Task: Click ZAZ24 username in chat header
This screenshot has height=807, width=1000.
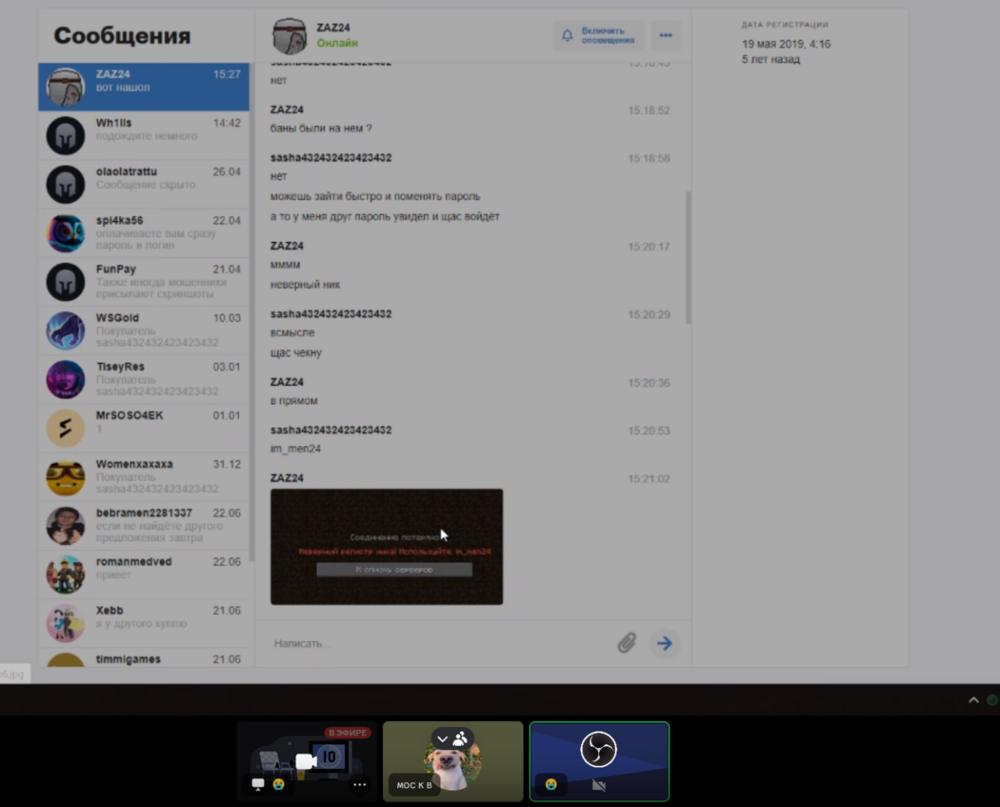Action: (x=333, y=27)
